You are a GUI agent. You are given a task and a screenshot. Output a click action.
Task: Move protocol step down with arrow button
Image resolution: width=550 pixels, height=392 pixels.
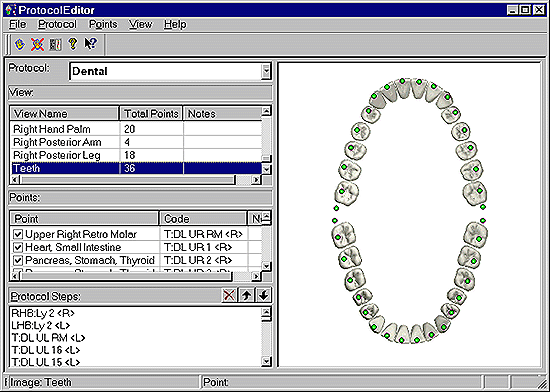(264, 295)
